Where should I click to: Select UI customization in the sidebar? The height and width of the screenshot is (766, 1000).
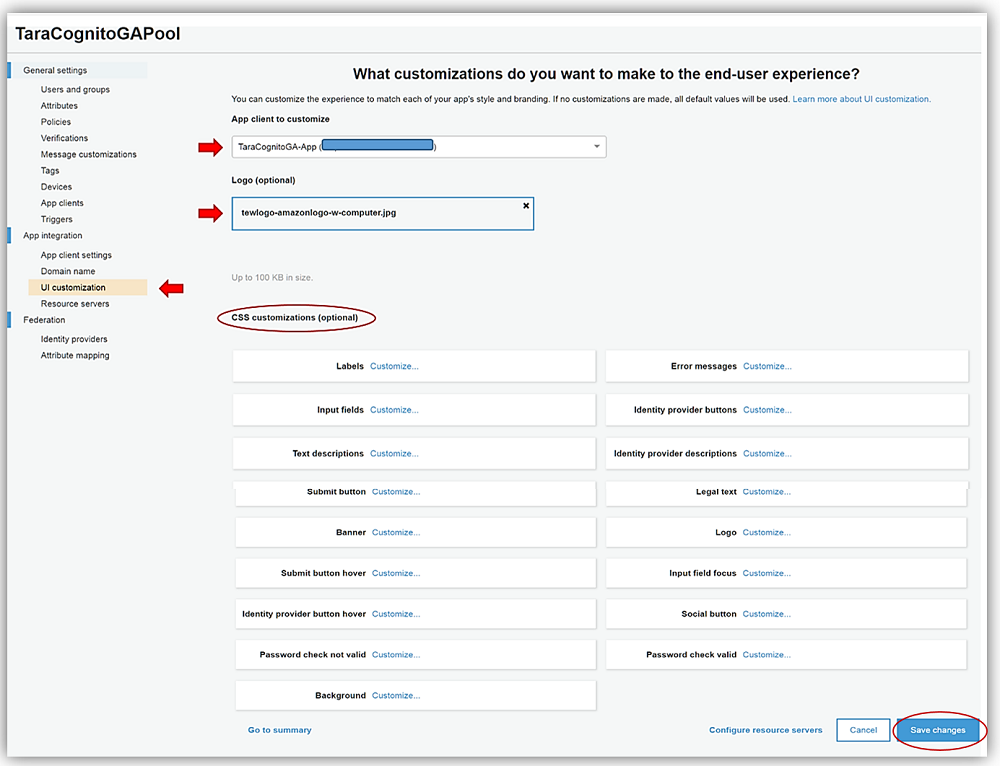73,288
